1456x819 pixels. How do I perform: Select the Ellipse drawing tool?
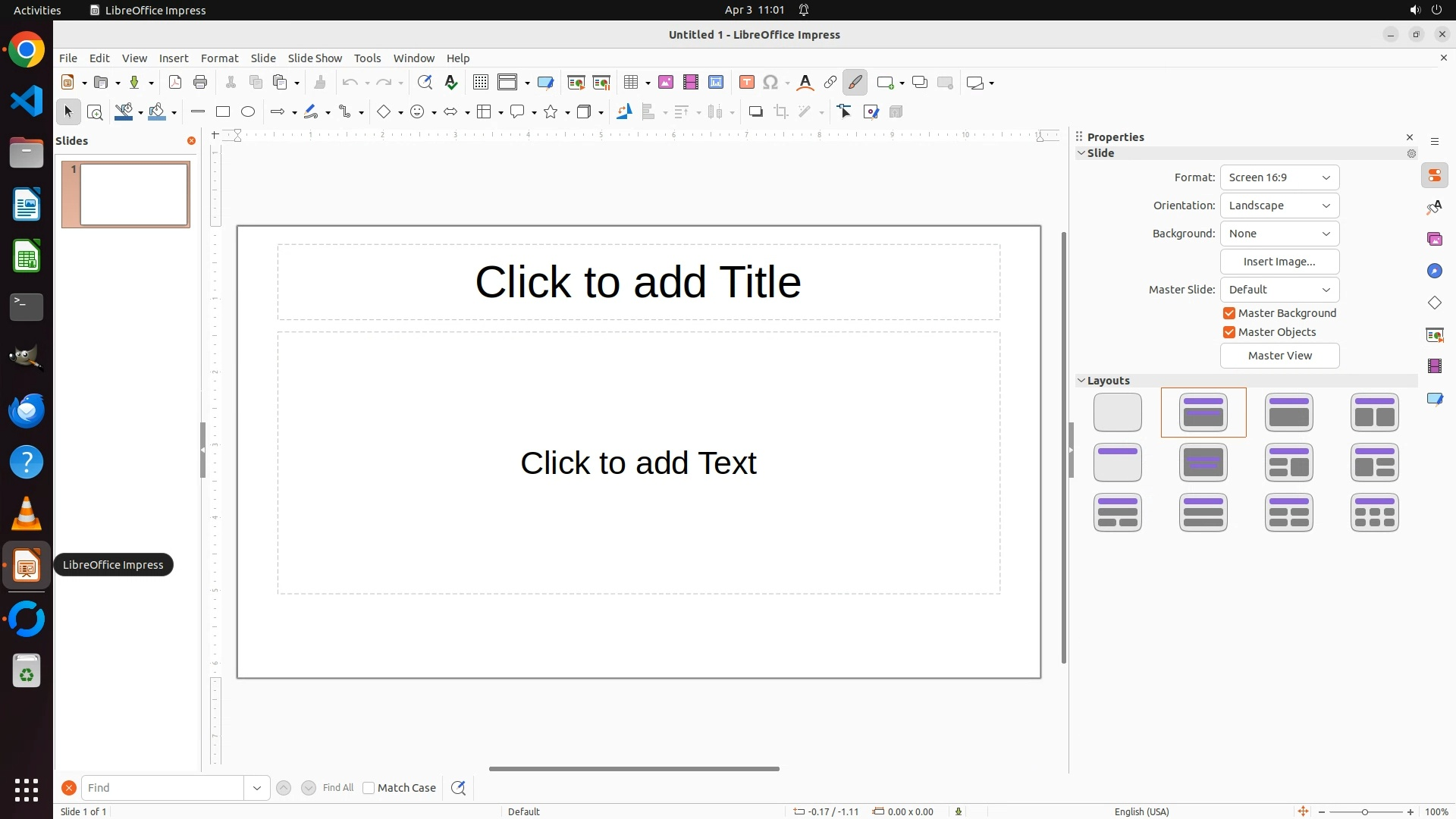click(248, 112)
